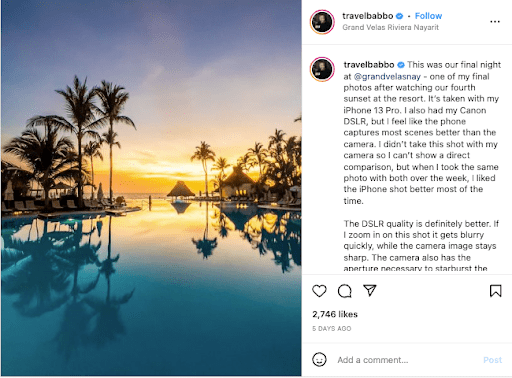Open travelbabbo username in the header

368,16
